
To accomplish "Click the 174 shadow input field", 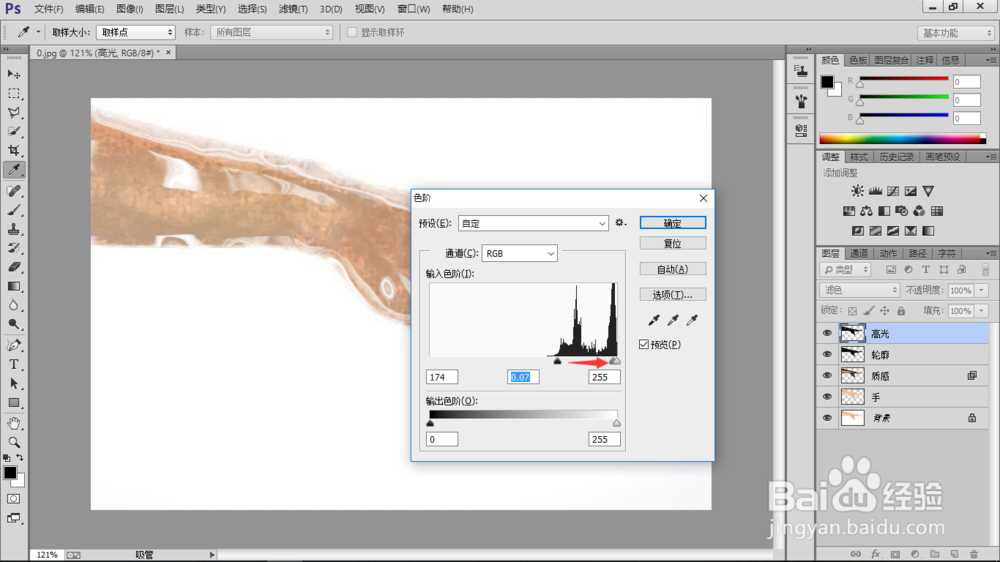I will click(x=442, y=377).
